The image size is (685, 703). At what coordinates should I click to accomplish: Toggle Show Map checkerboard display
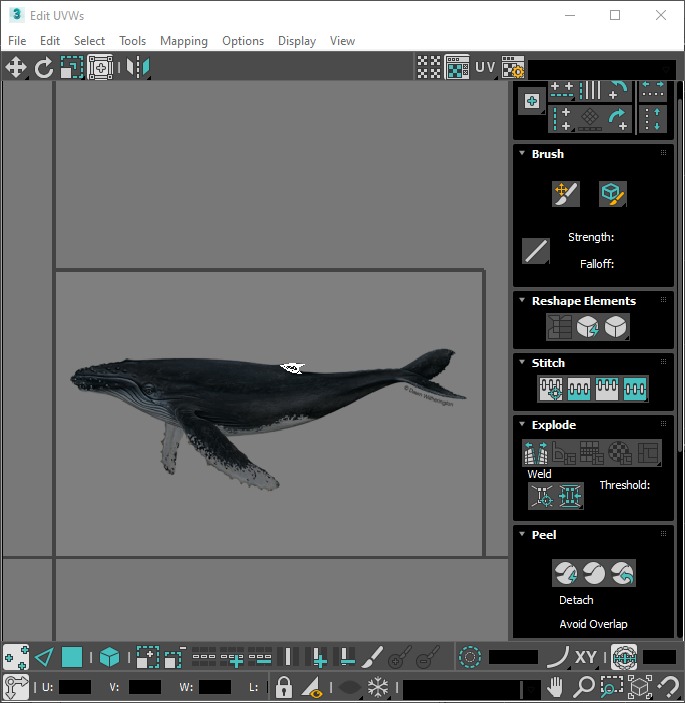click(457, 67)
